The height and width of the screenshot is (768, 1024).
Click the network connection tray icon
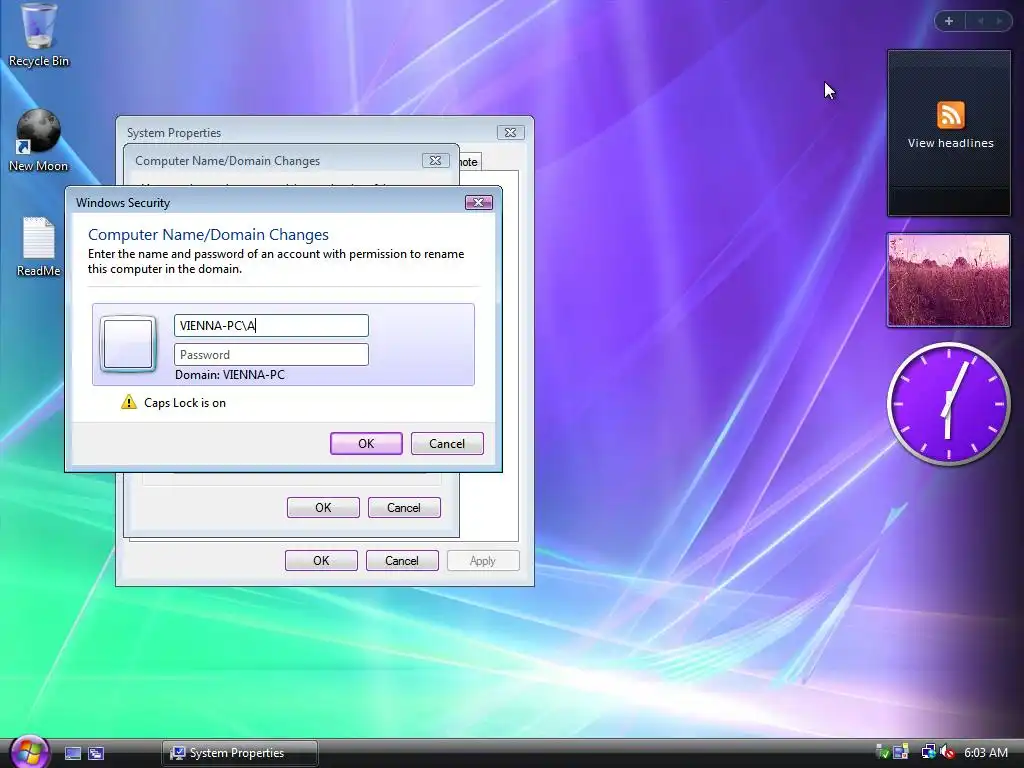click(x=927, y=752)
